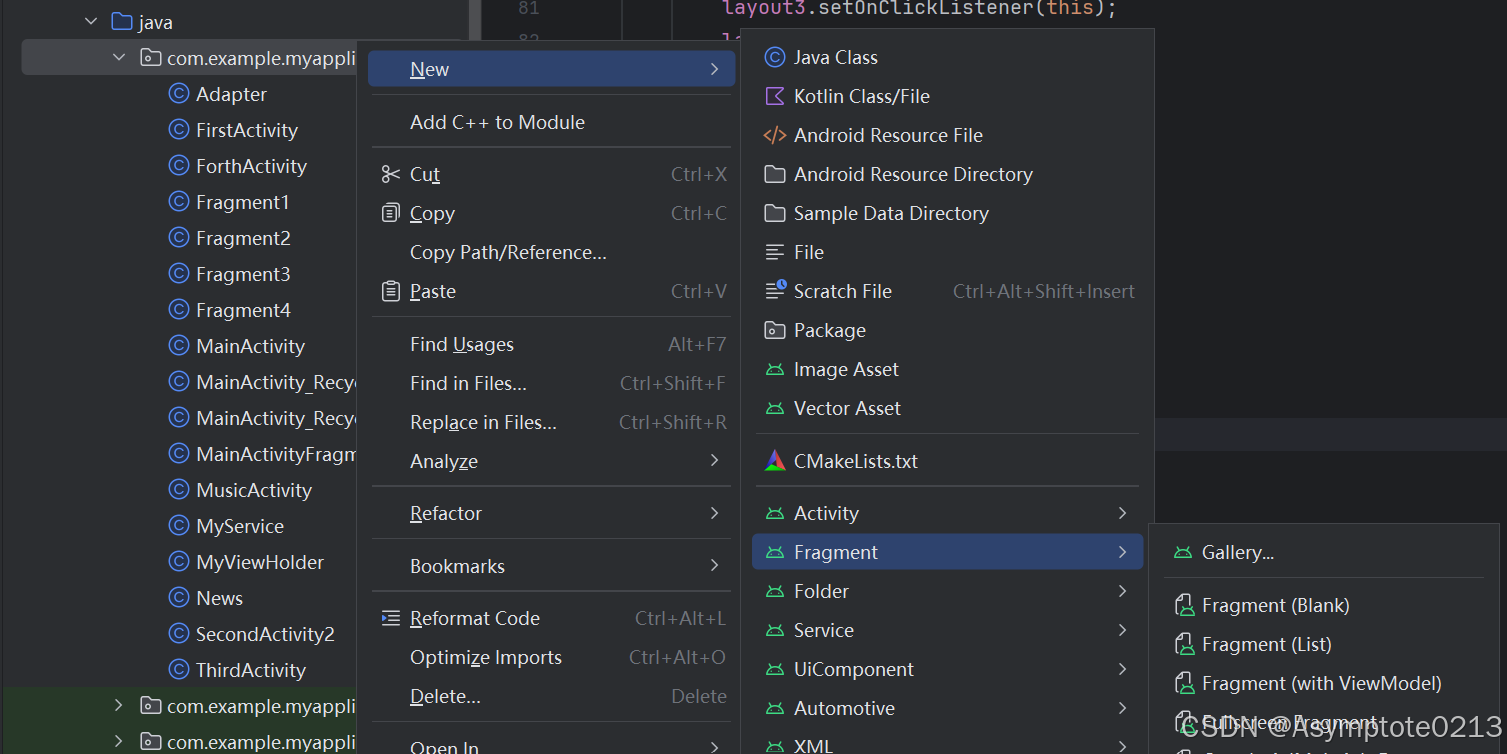
Task: Open the UiComponent submenu arrow
Action: (1122, 669)
